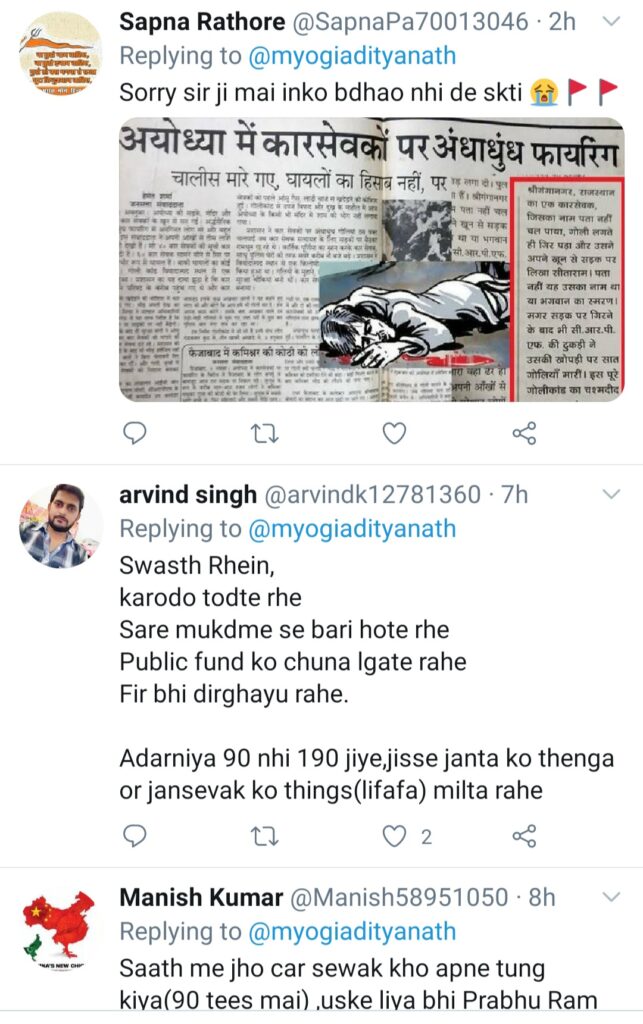The width and height of the screenshot is (643, 1024).
Task: Like arvind singh's tweet with 2 likes
Action: (x=394, y=836)
